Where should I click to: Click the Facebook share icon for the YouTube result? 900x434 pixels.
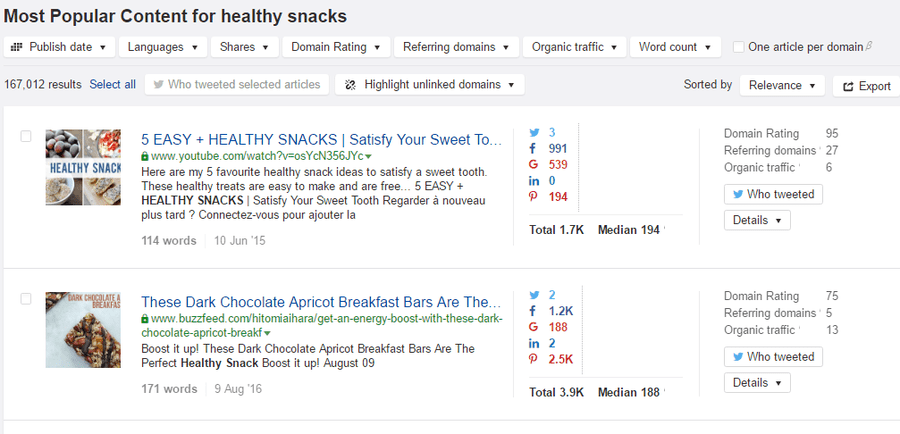click(x=533, y=148)
